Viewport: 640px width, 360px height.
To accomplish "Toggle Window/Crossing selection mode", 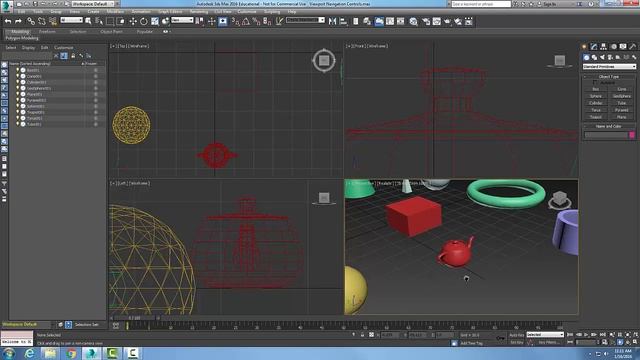I will [121, 21].
